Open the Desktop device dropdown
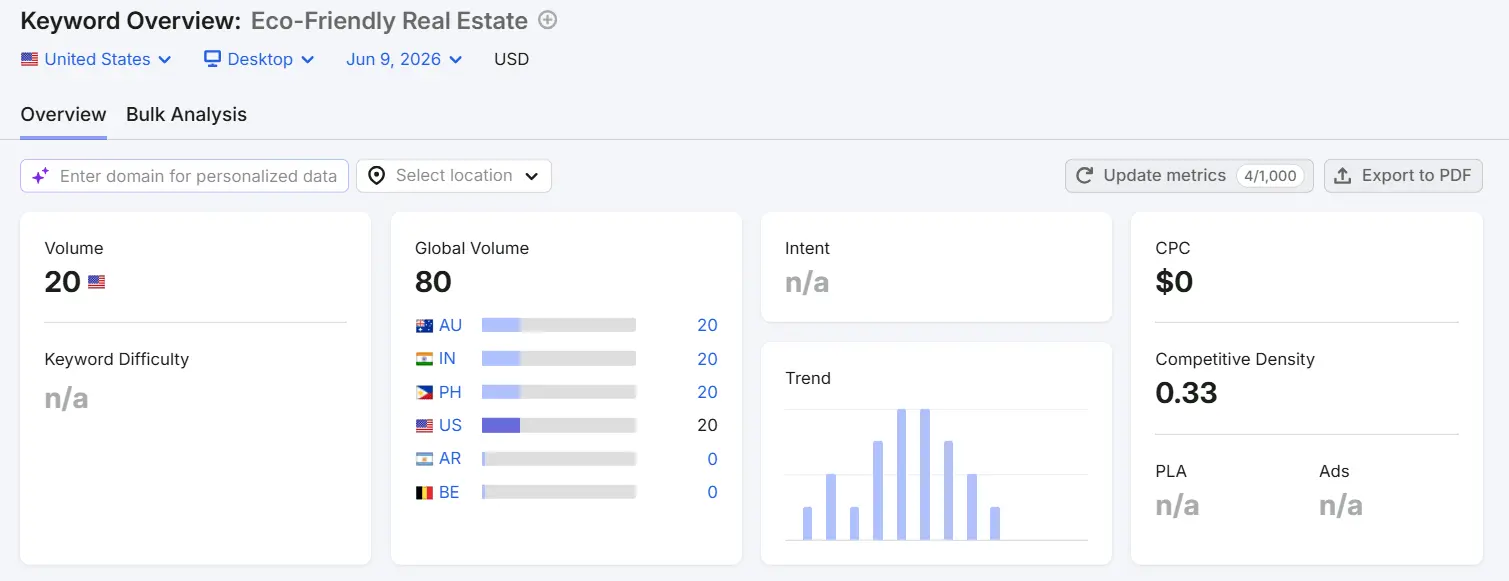 click(x=259, y=59)
